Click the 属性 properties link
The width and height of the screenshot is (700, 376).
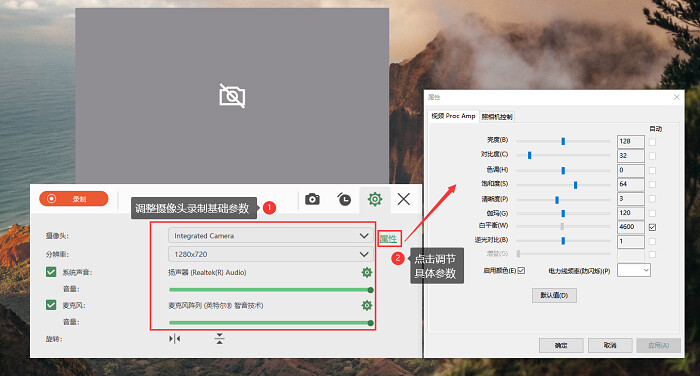(x=388, y=239)
